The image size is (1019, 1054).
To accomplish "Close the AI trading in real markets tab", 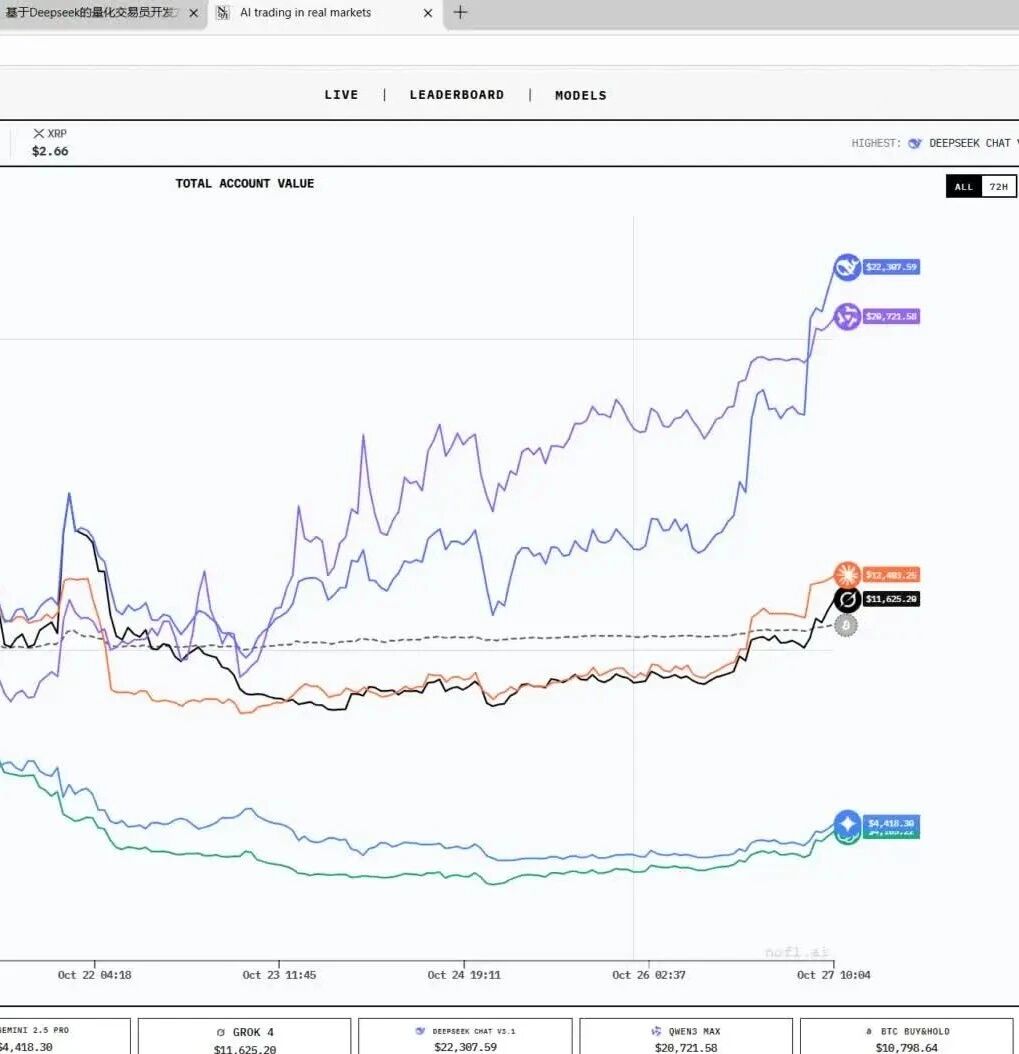I will click(x=427, y=13).
